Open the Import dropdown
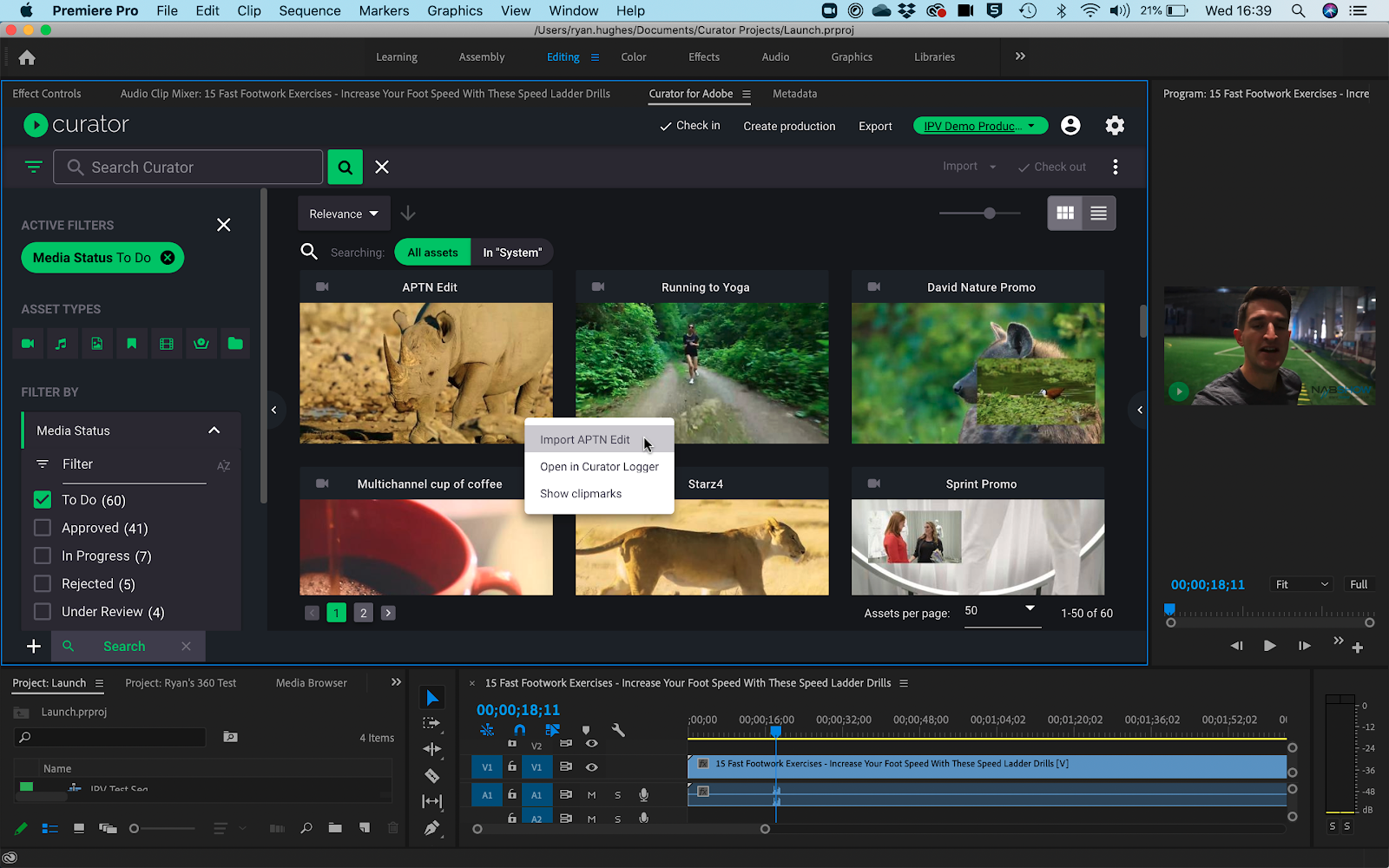 pos(969,167)
